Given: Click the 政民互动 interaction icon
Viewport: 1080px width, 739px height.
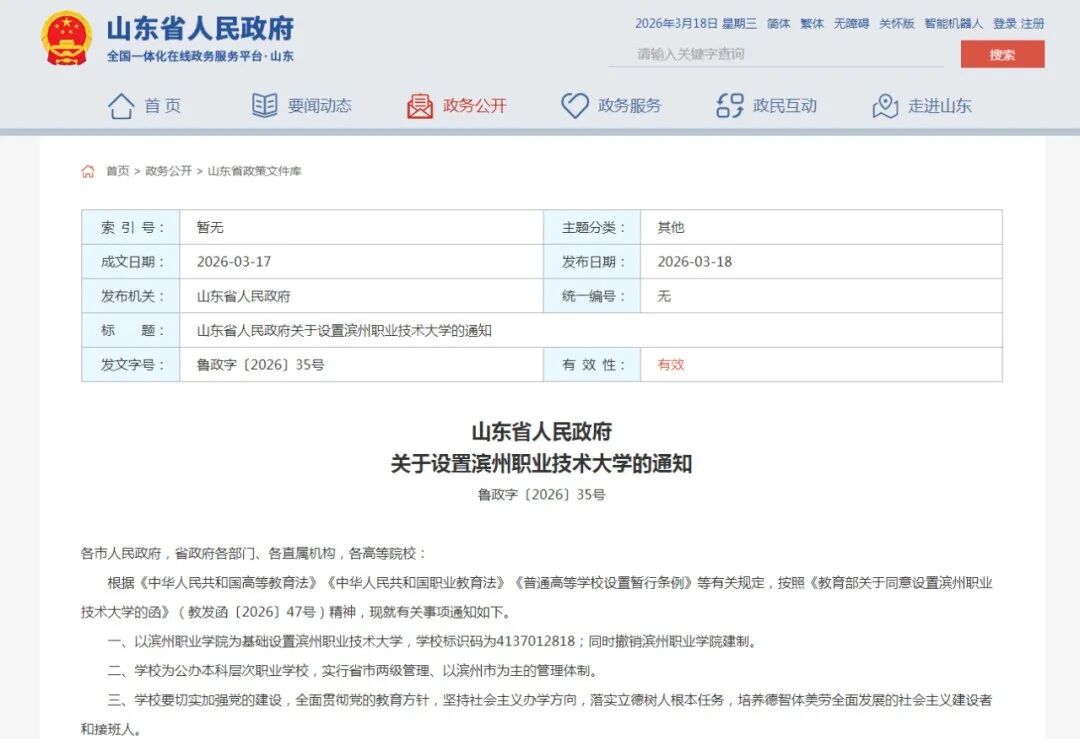Looking at the screenshot, I should click(730, 106).
